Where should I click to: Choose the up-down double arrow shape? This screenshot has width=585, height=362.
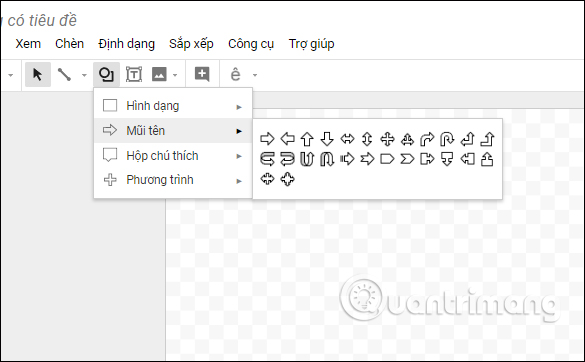point(367,139)
